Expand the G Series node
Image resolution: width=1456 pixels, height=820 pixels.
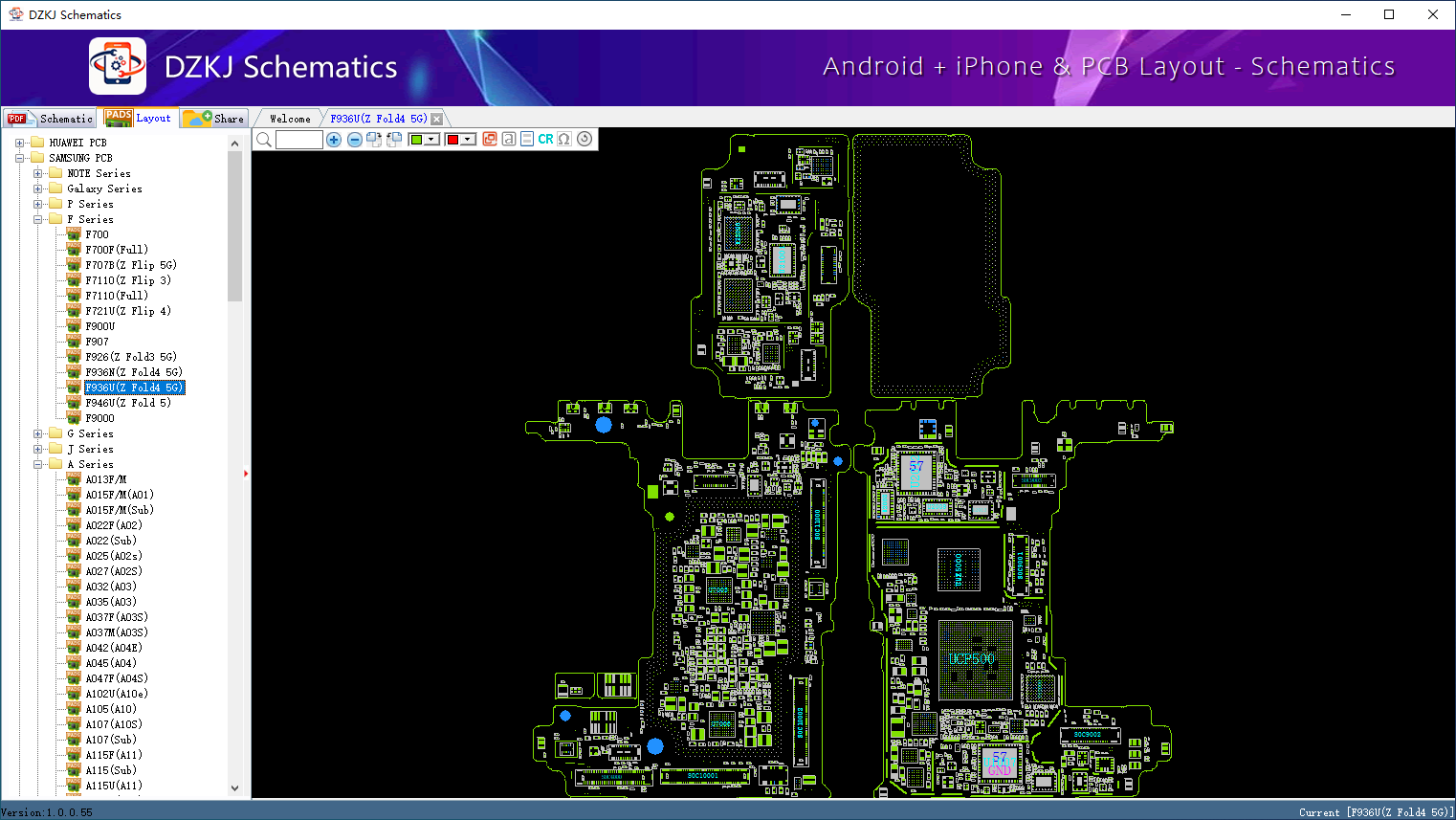coord(37,433)
